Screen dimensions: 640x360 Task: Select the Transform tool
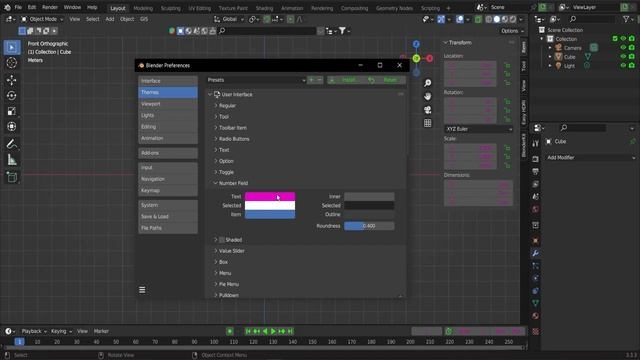tap(11, 127)
